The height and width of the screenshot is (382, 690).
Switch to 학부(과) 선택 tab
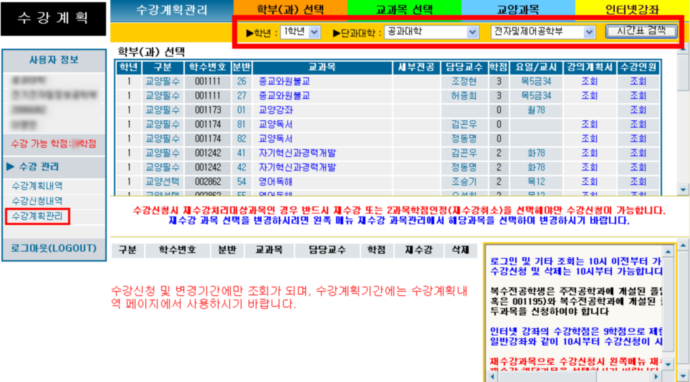(290, 10)
